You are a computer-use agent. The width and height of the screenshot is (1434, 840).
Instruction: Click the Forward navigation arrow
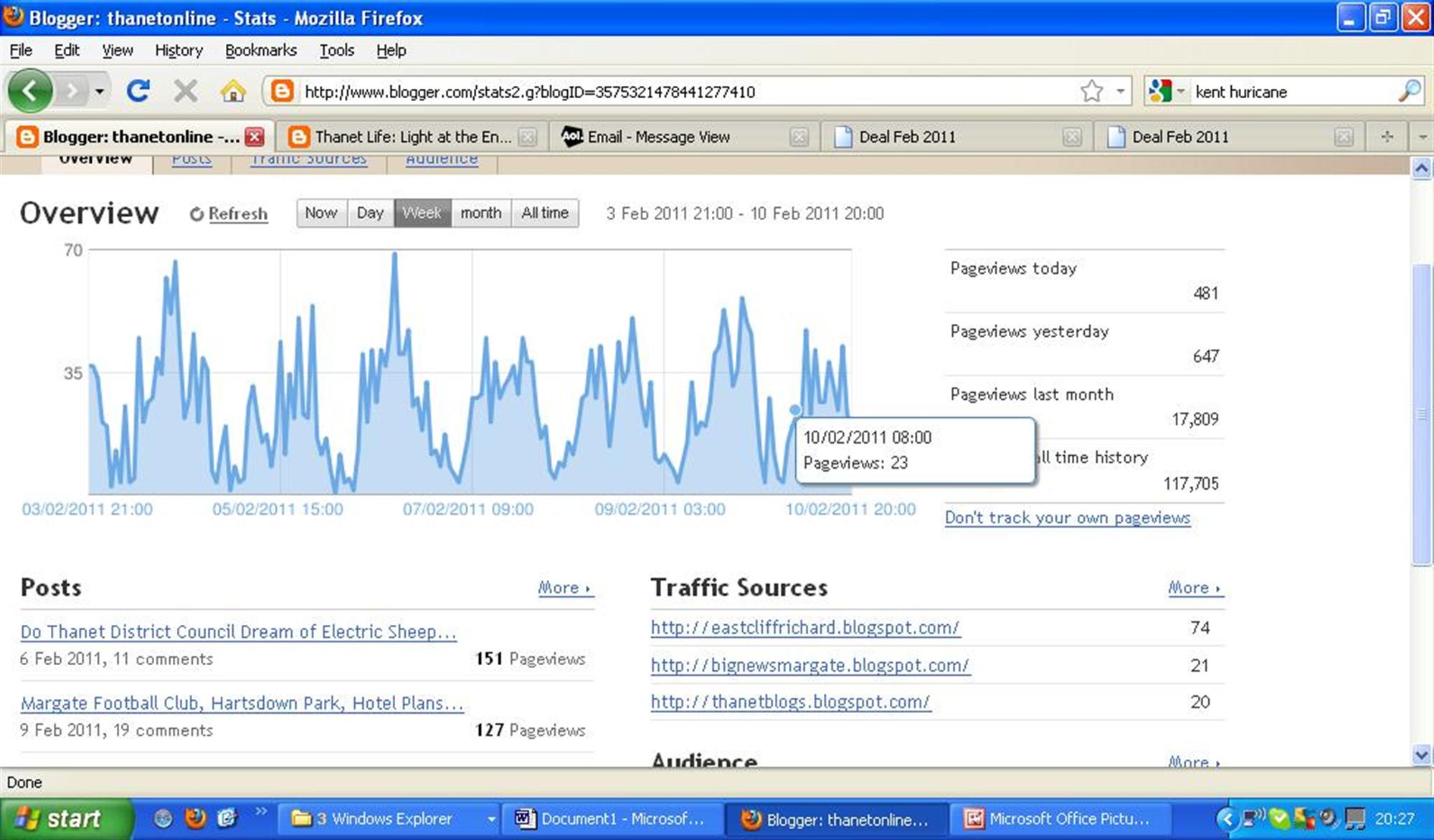(72, 92)
